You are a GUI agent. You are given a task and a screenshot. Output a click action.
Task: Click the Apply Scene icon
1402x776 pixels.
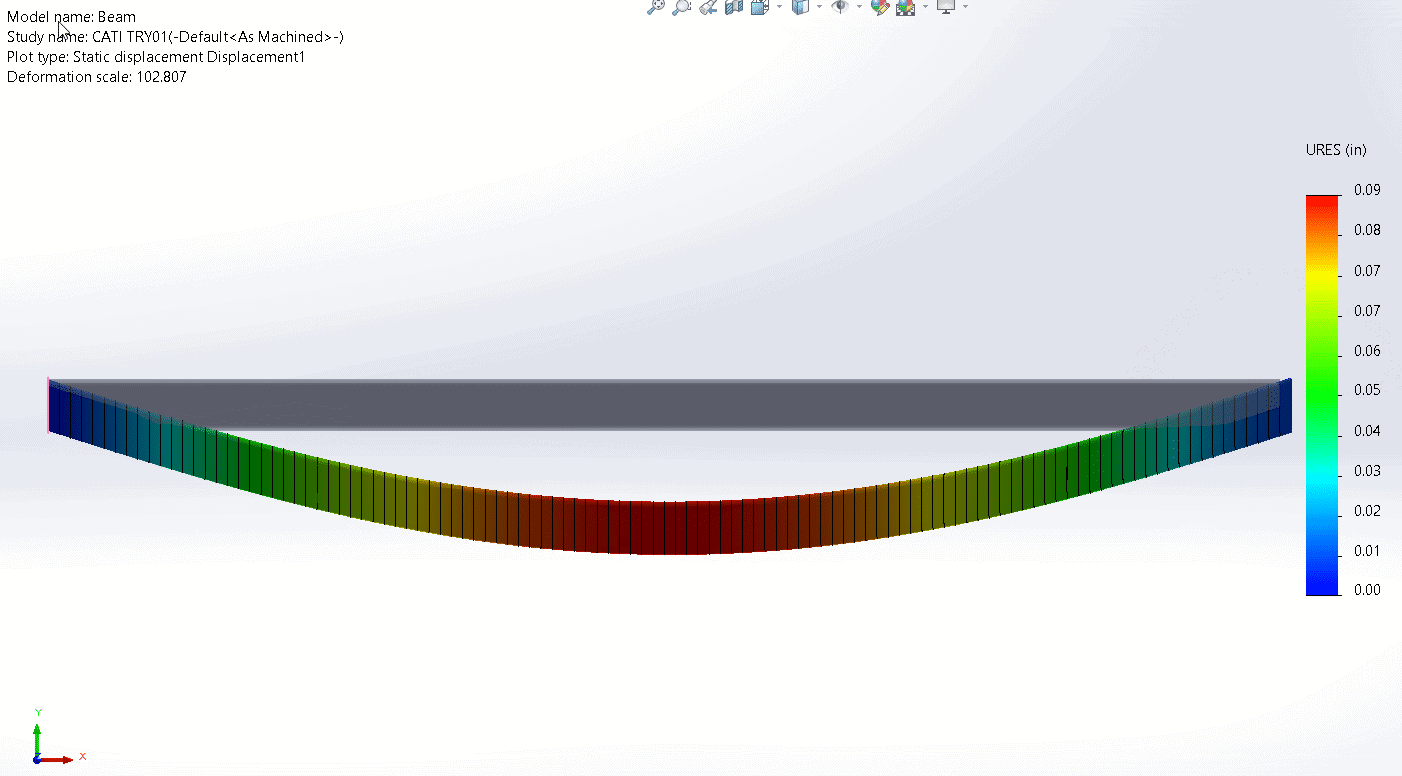coord(906,6)
